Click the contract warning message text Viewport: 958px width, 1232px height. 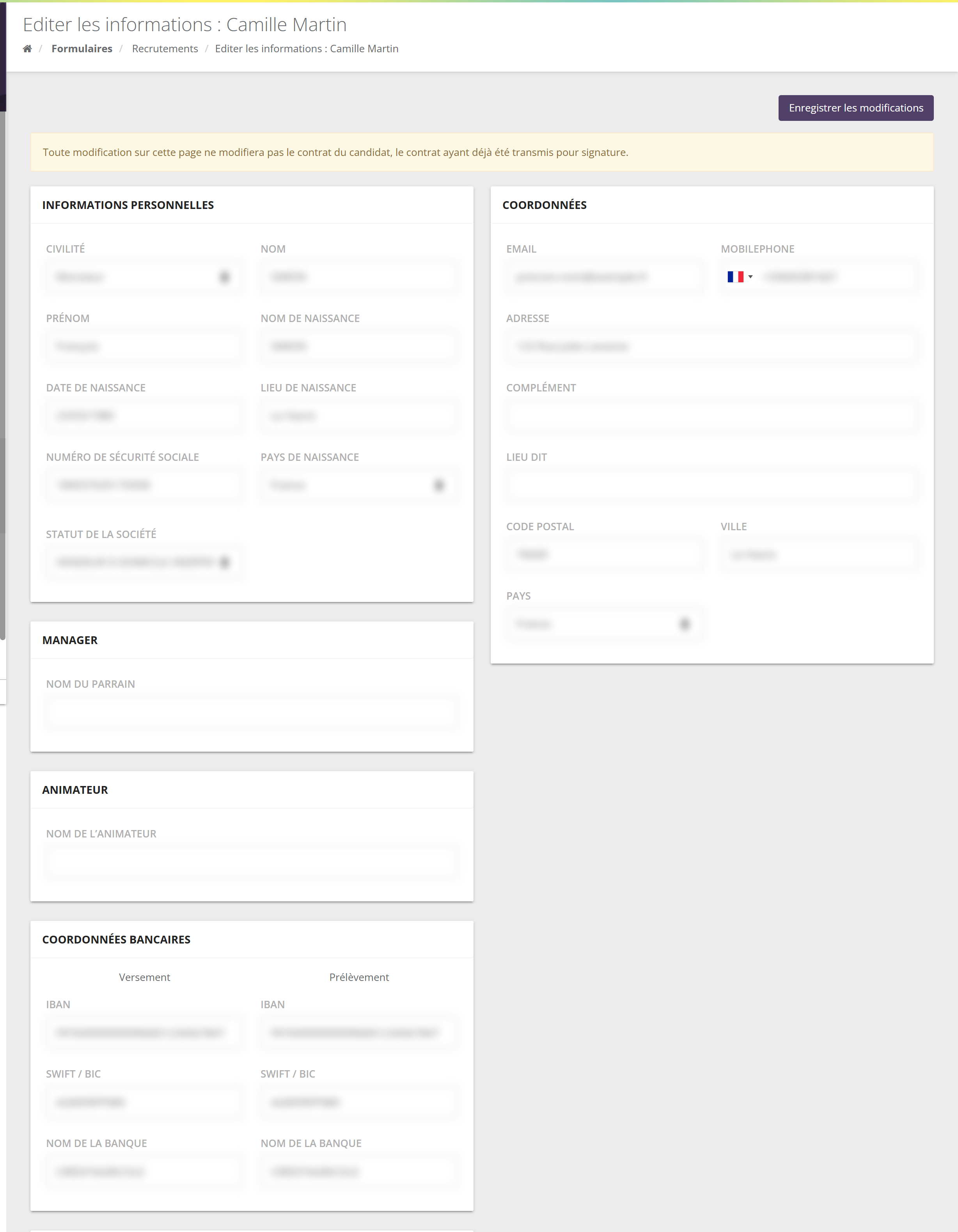tap(335, 152)
